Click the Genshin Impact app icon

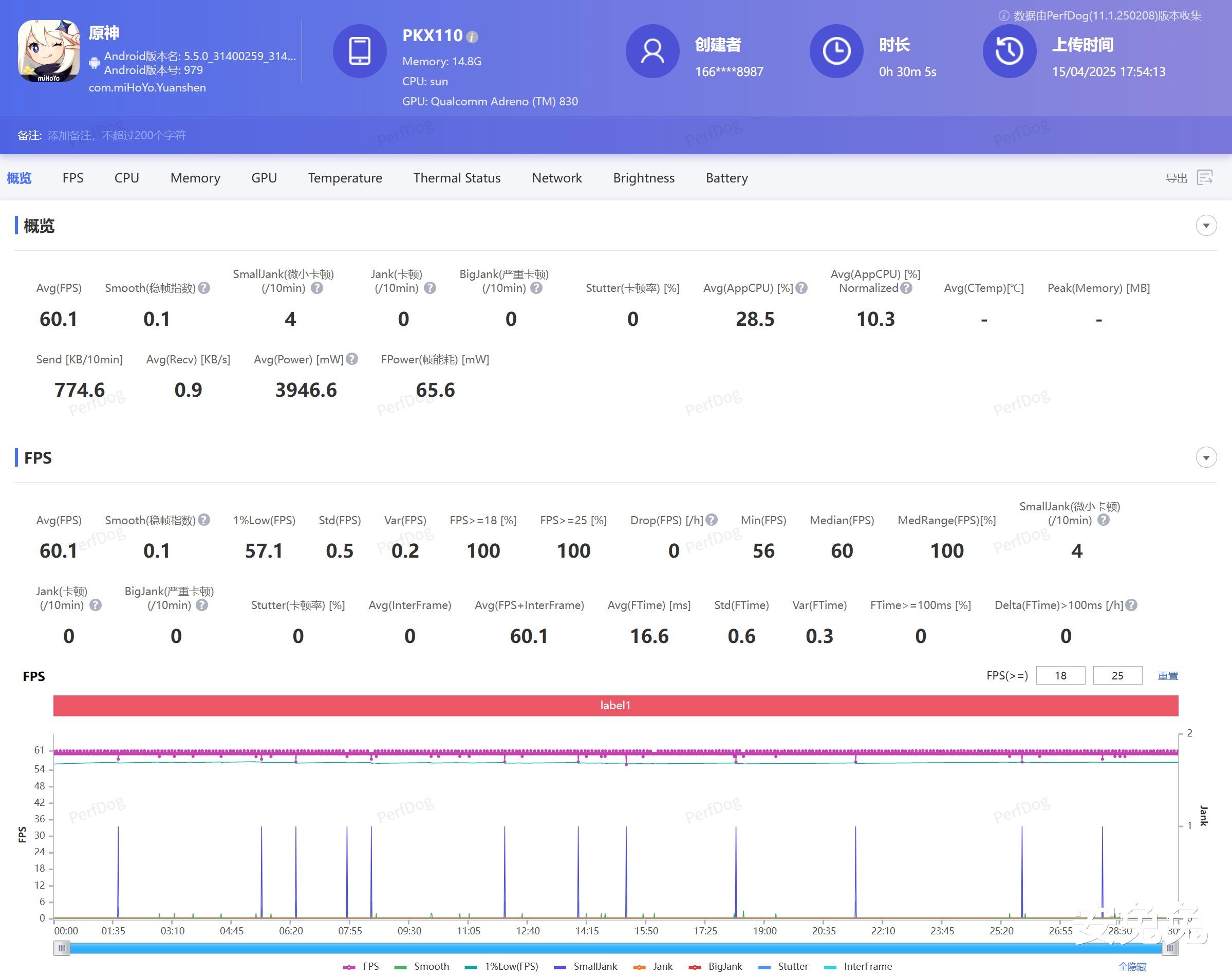48,51
